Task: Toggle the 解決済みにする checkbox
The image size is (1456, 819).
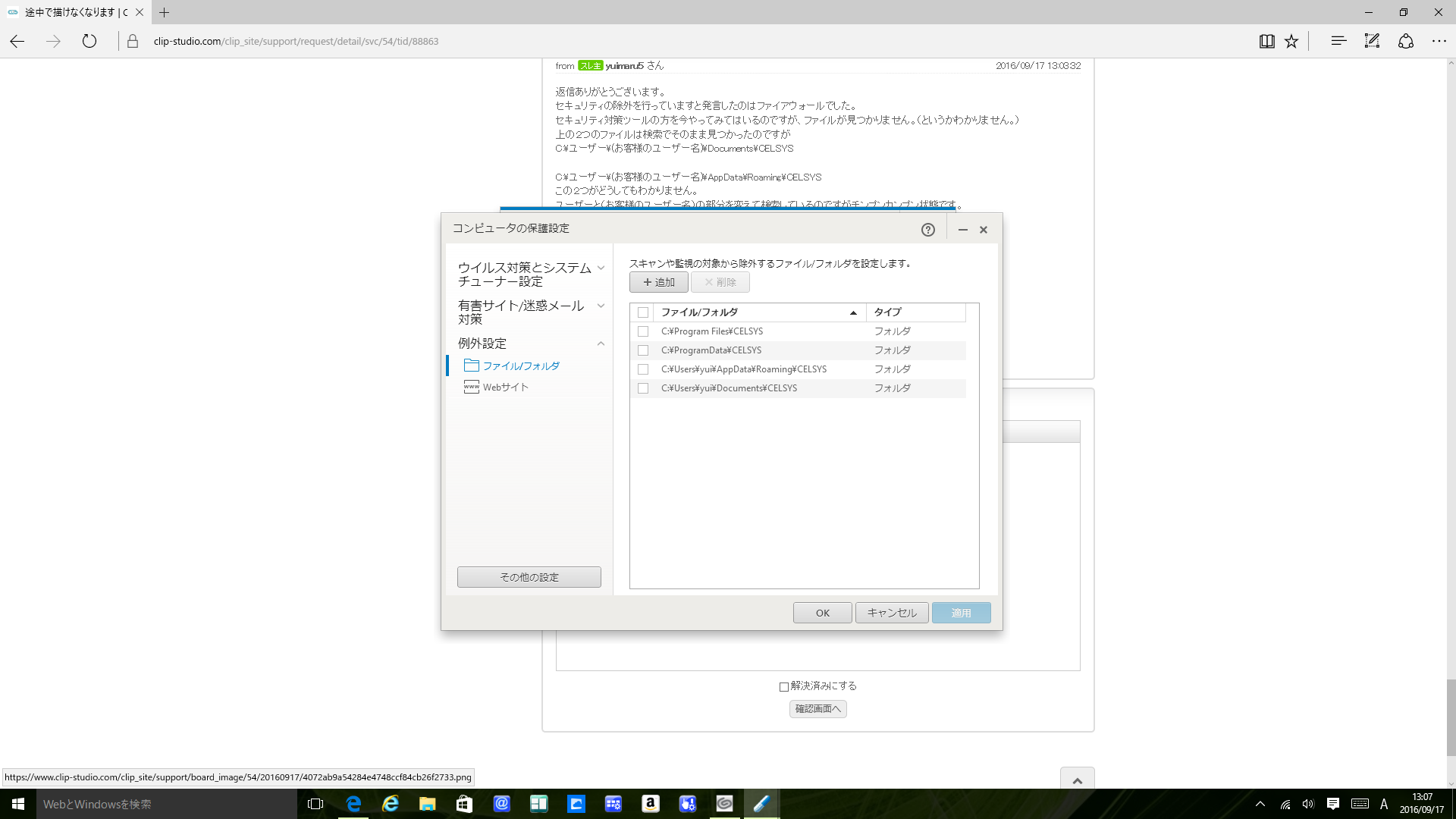Action: pyautogui.click(x=784, y=686)
